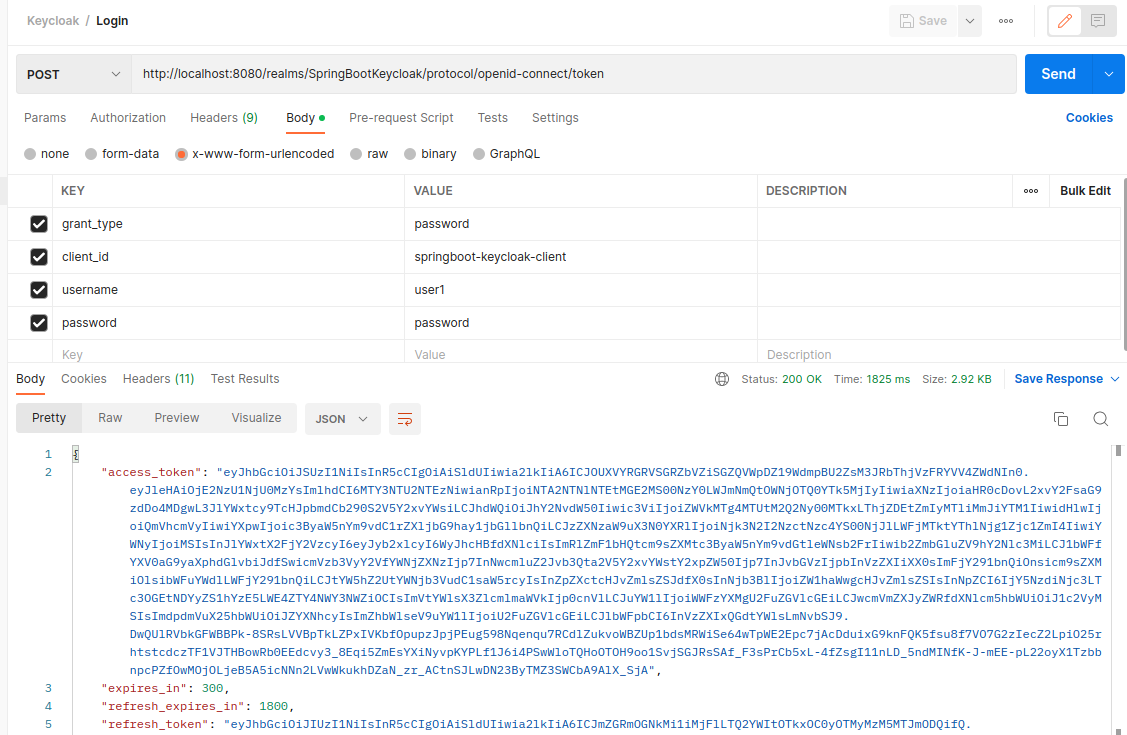
Task: Click the client_id key cell
Action: (229, 257)
